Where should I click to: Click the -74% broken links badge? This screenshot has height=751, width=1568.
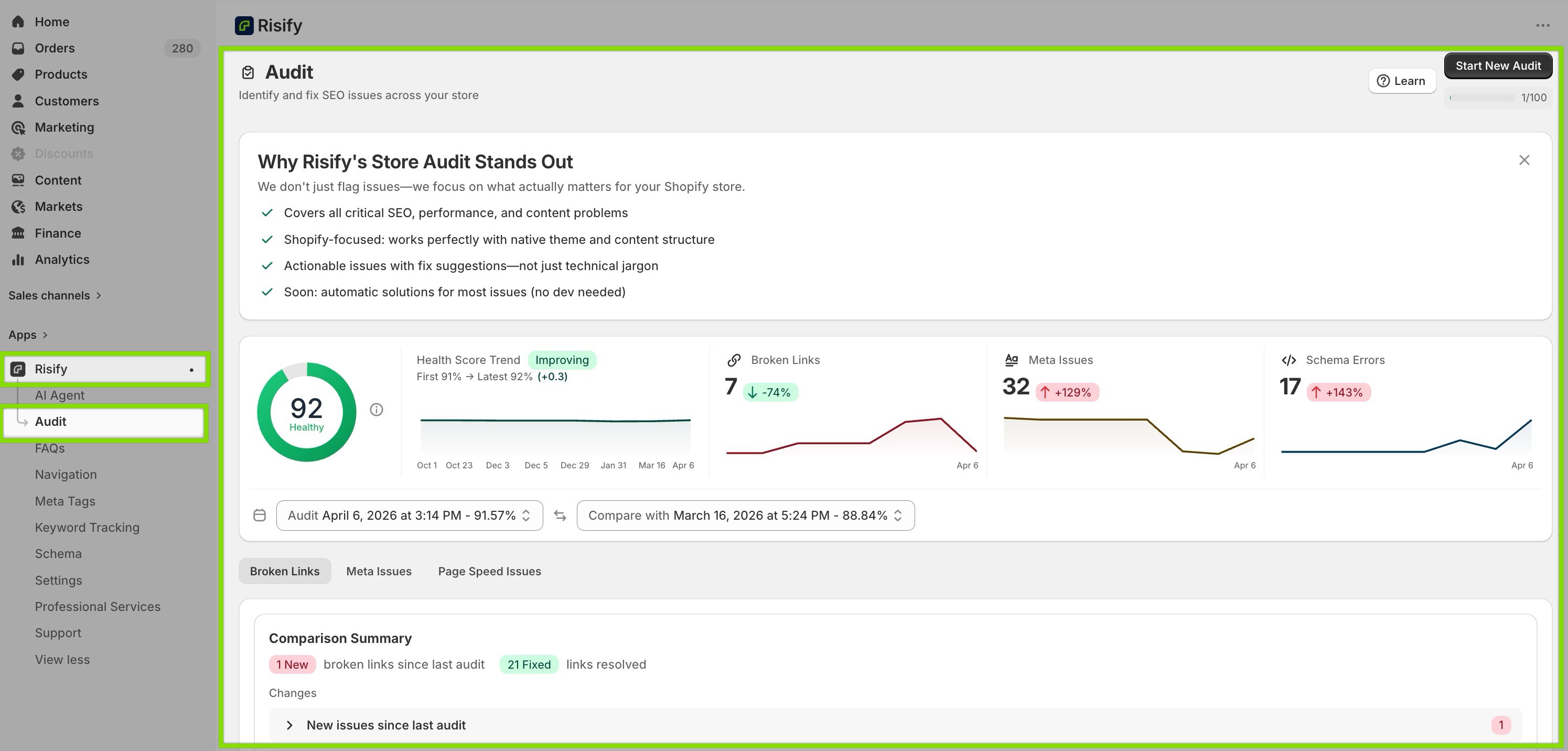click(770, 392)
